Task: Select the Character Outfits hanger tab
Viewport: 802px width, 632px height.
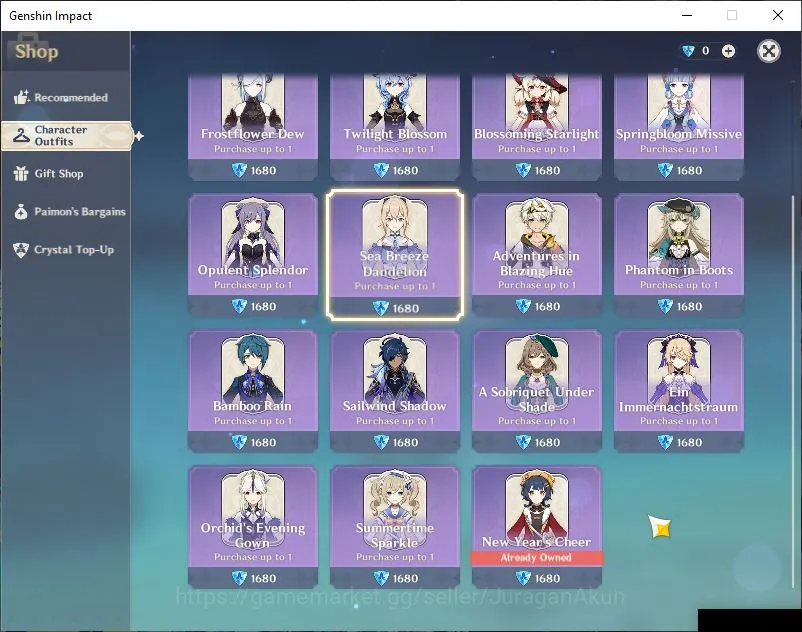Action: [x=66, y=136]
